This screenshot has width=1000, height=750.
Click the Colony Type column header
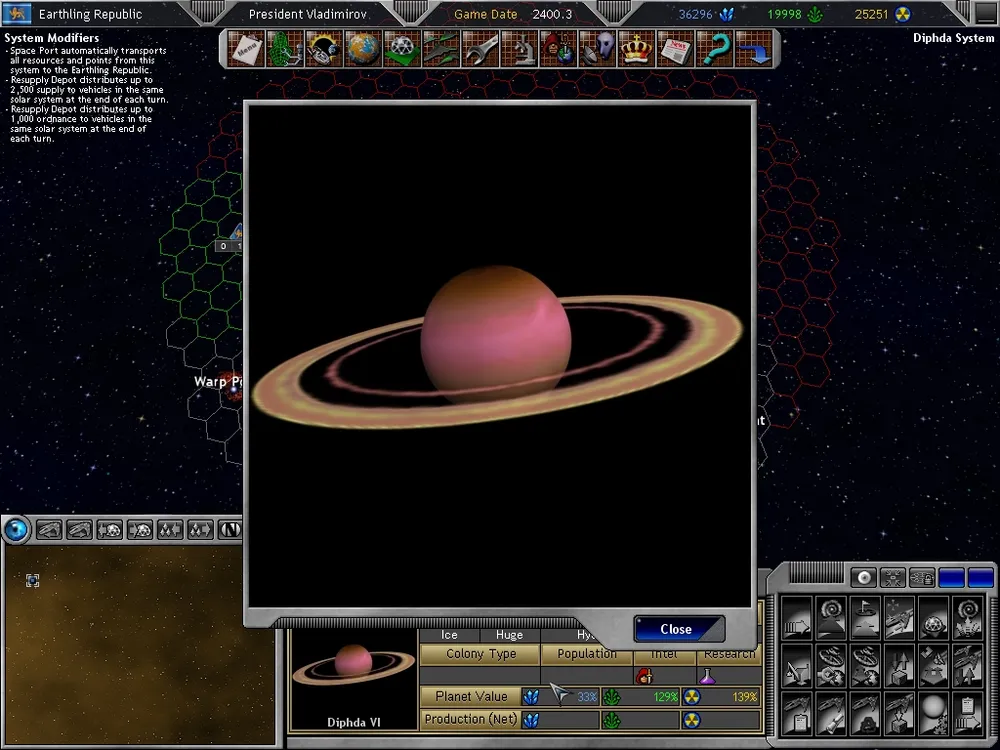point(481,654)
